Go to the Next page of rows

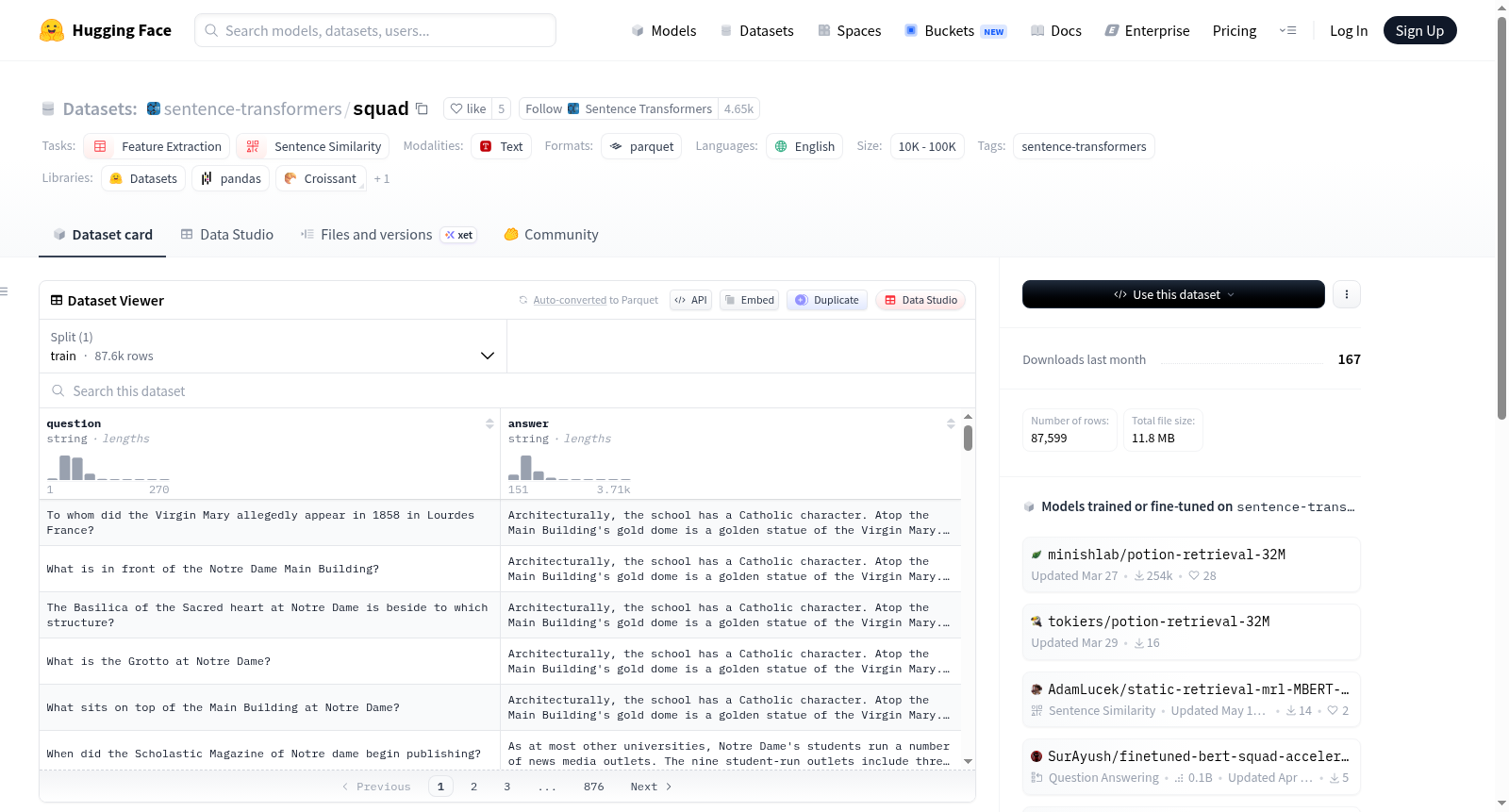[651, 787]
